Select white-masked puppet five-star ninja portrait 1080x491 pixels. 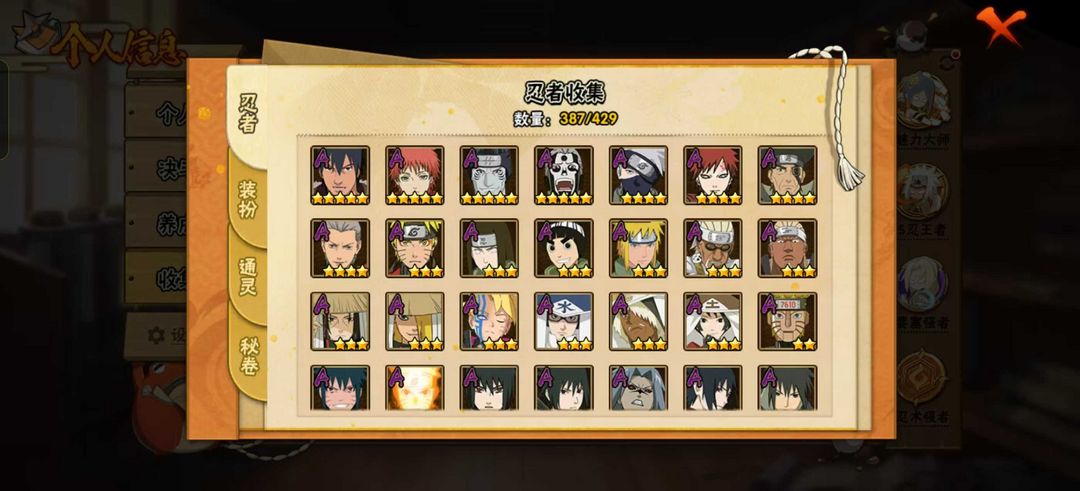point(563,175)
